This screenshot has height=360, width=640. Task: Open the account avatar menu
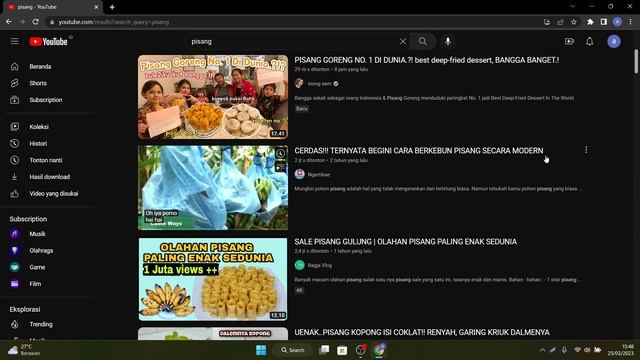(x=614, y=41)
